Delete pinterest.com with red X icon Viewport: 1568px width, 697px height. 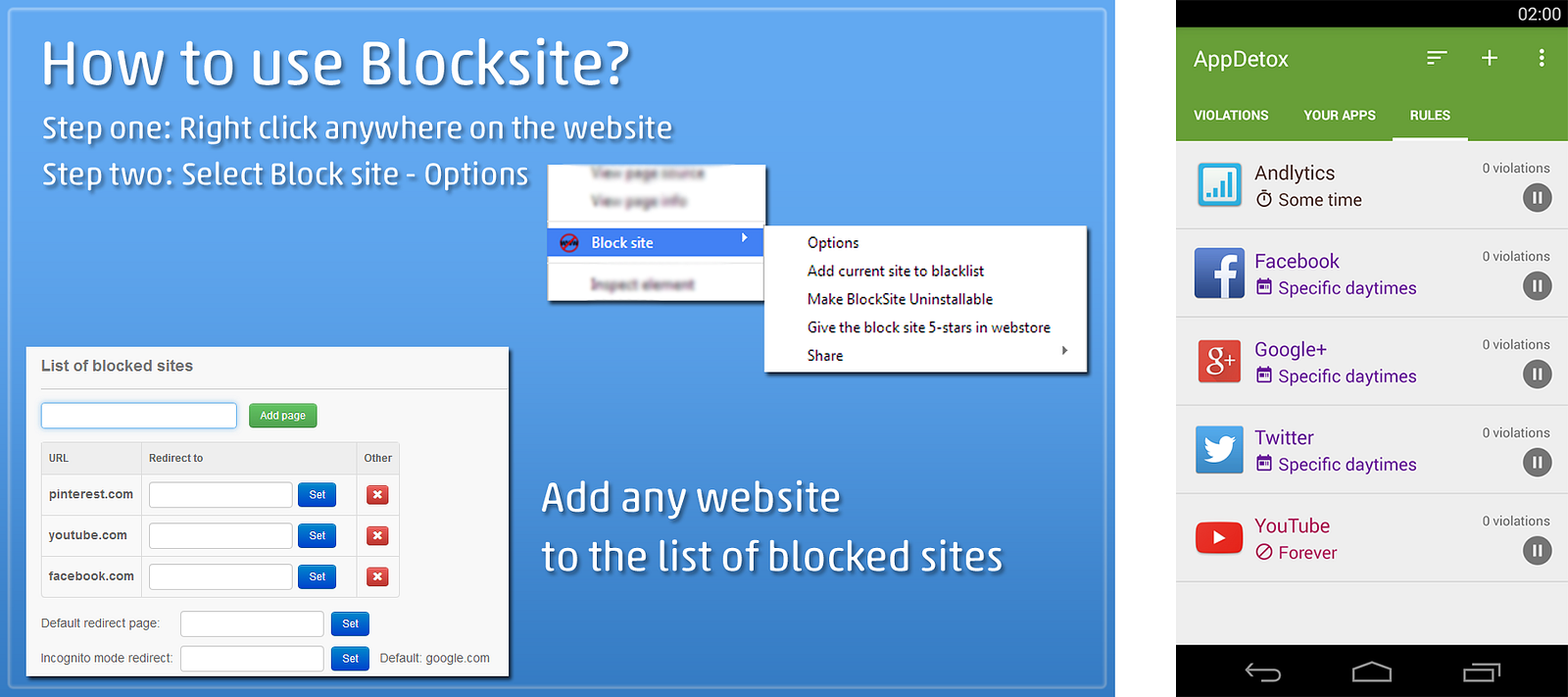pos(377,495)
